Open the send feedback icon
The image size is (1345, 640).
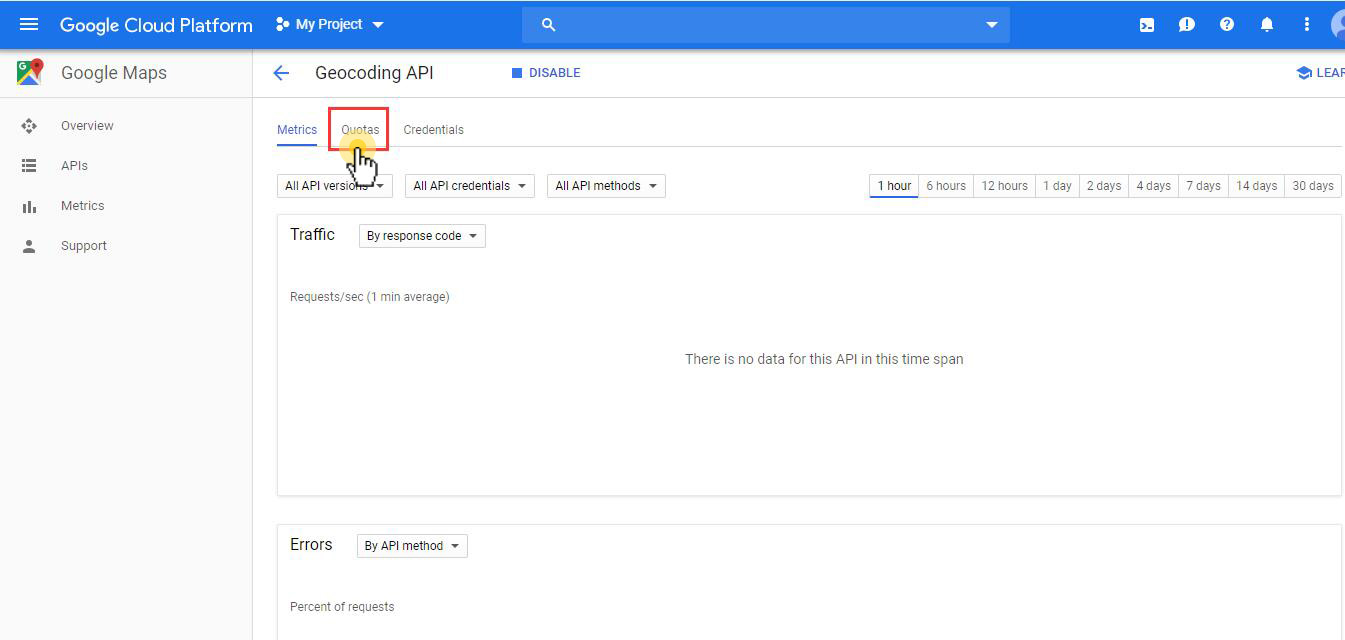pos(1187,25)
